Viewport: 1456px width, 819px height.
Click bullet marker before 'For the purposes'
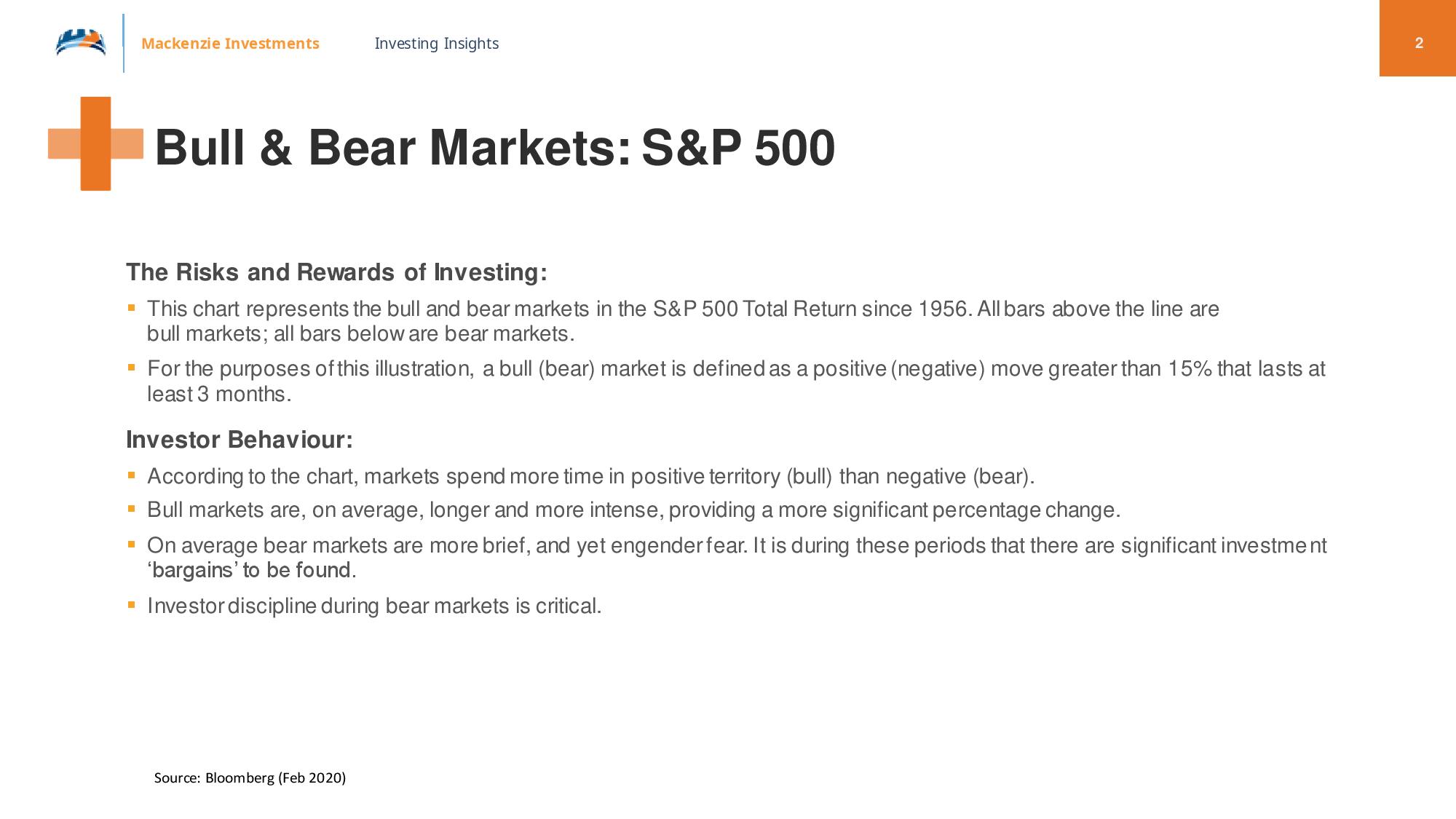[132, 368]
